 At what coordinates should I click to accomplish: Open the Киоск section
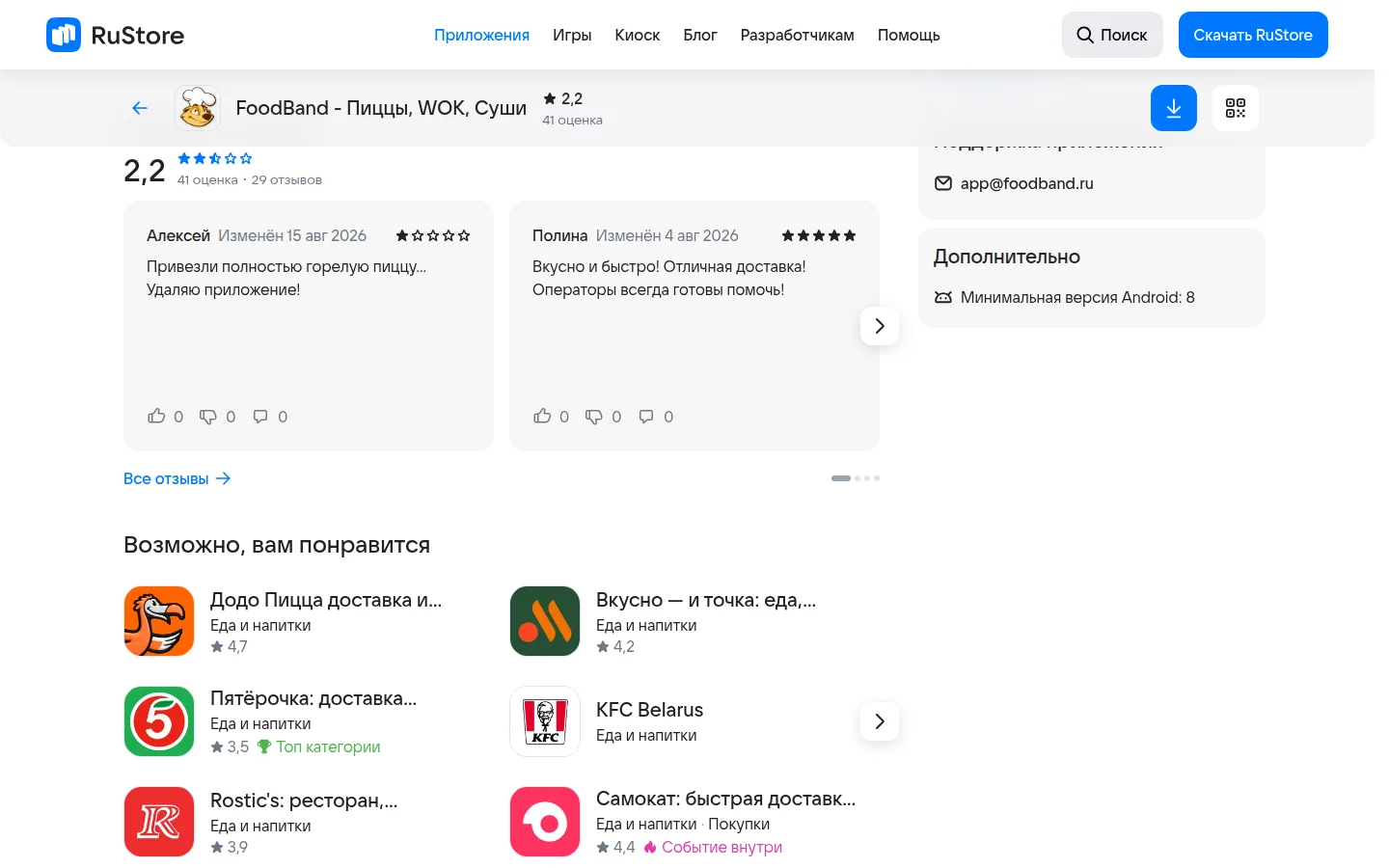638,35
